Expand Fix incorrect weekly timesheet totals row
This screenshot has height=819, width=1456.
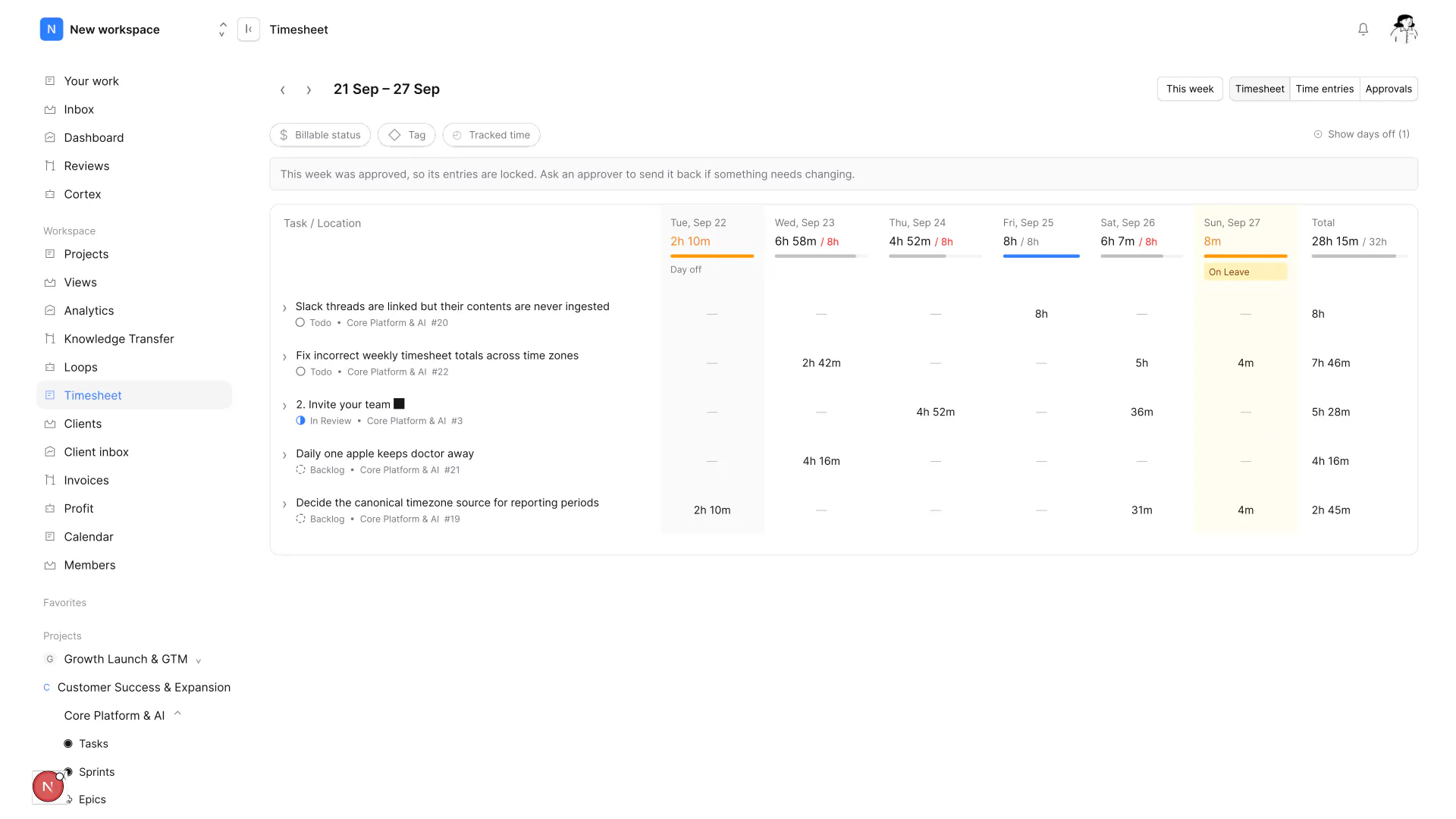(284, 357)
